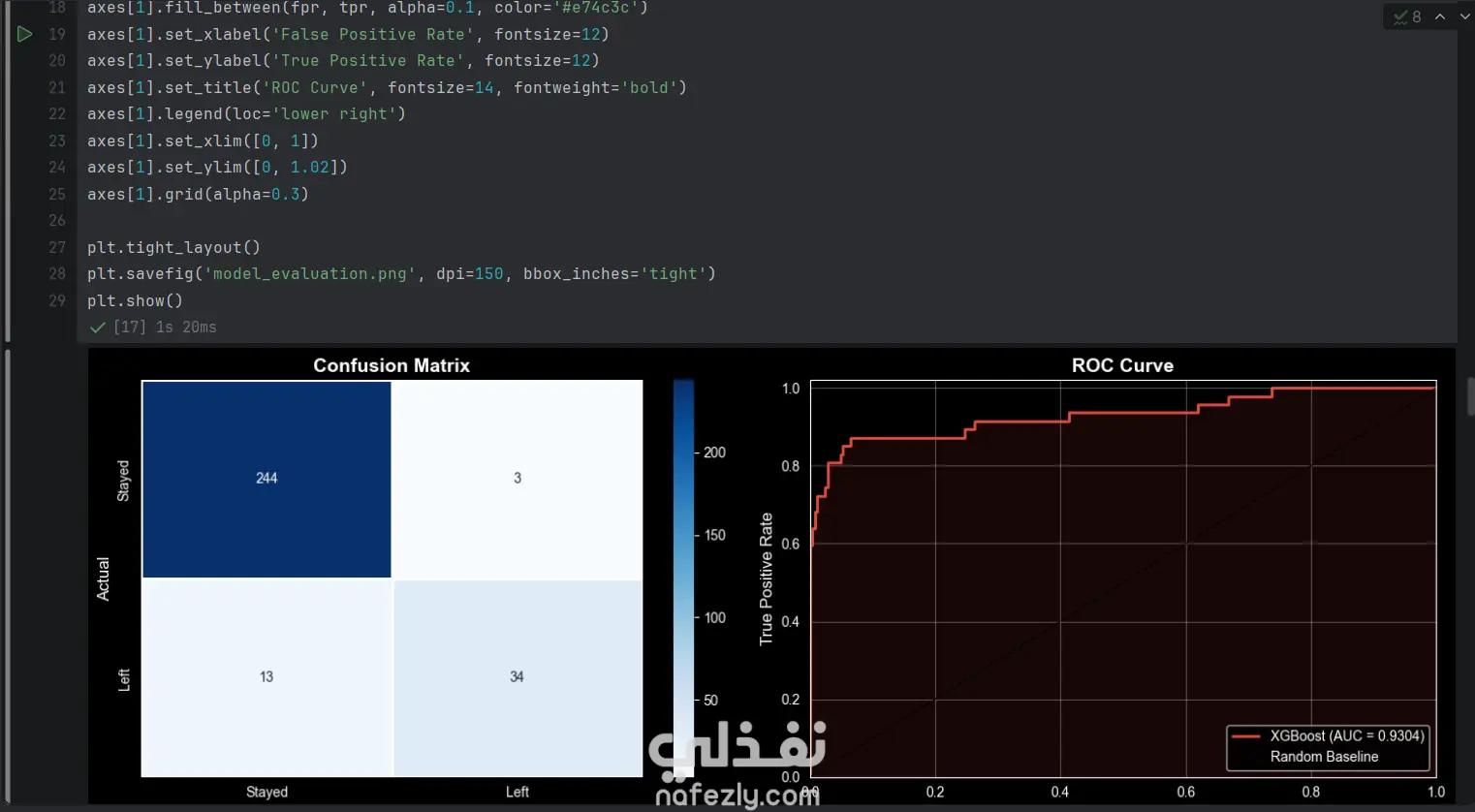Click the '#e74c3c' color string in code
Image resolution: width=1475 pixels, height=812 pixels.
pyautogui.click(x=595, y=8)
